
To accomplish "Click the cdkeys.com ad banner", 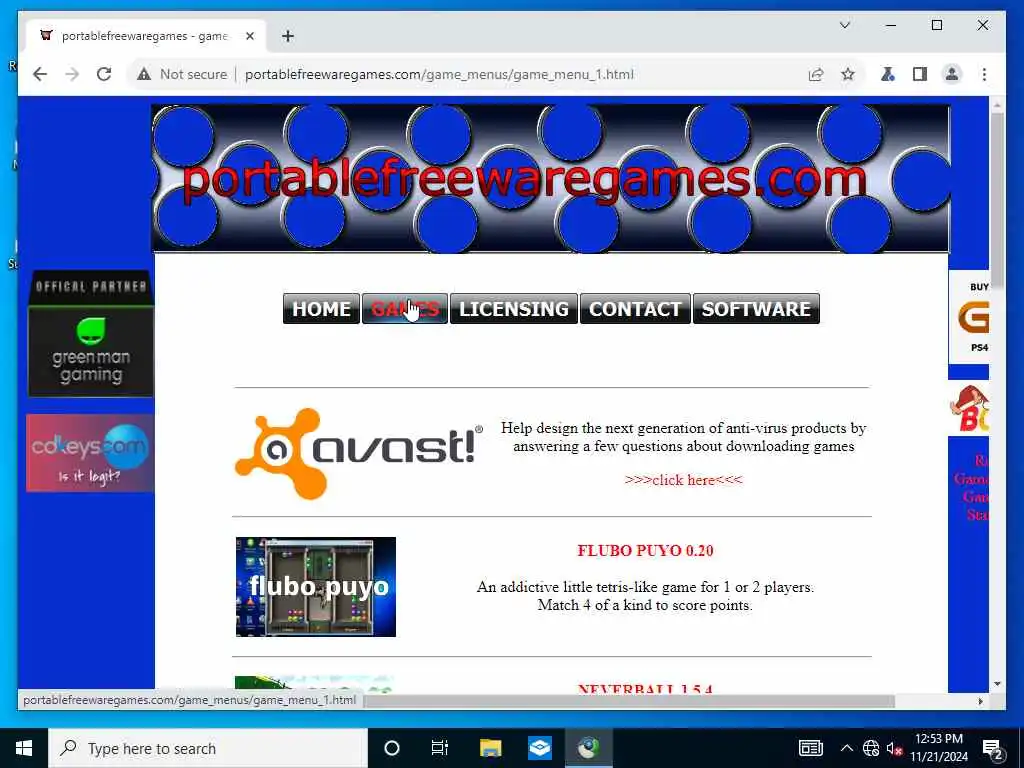I will click(x=90, y=453).
